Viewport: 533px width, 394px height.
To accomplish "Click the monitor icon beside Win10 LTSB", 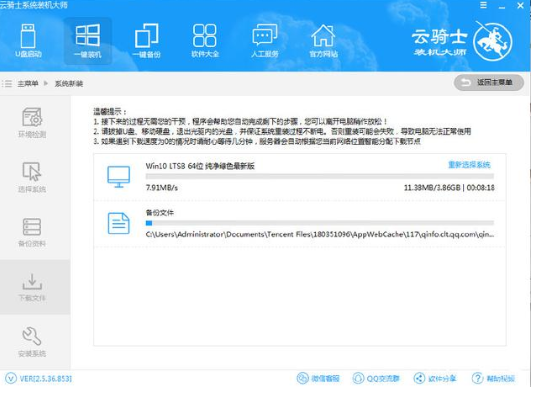I will coord(119,176).
